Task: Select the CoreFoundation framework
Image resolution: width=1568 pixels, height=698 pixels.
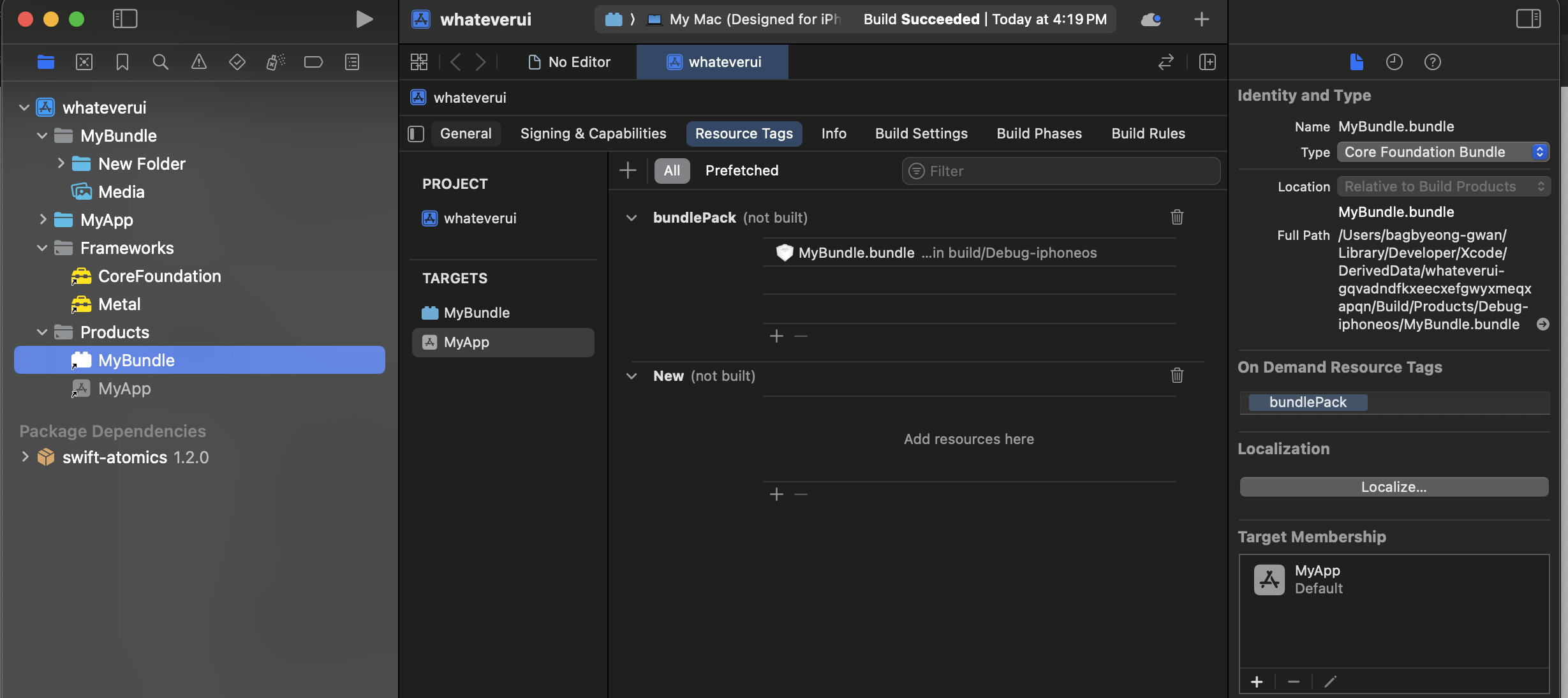Action: click(x=147, y=276)
